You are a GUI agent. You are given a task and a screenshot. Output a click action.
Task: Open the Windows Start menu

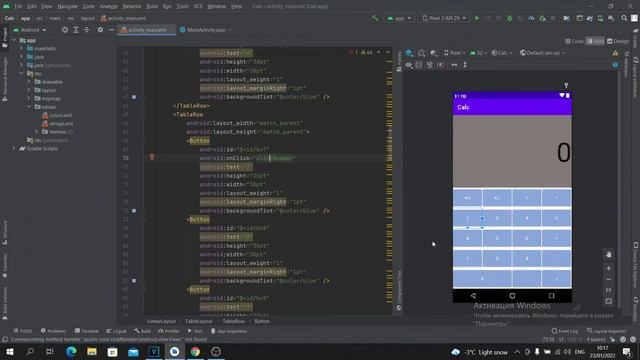9,351
